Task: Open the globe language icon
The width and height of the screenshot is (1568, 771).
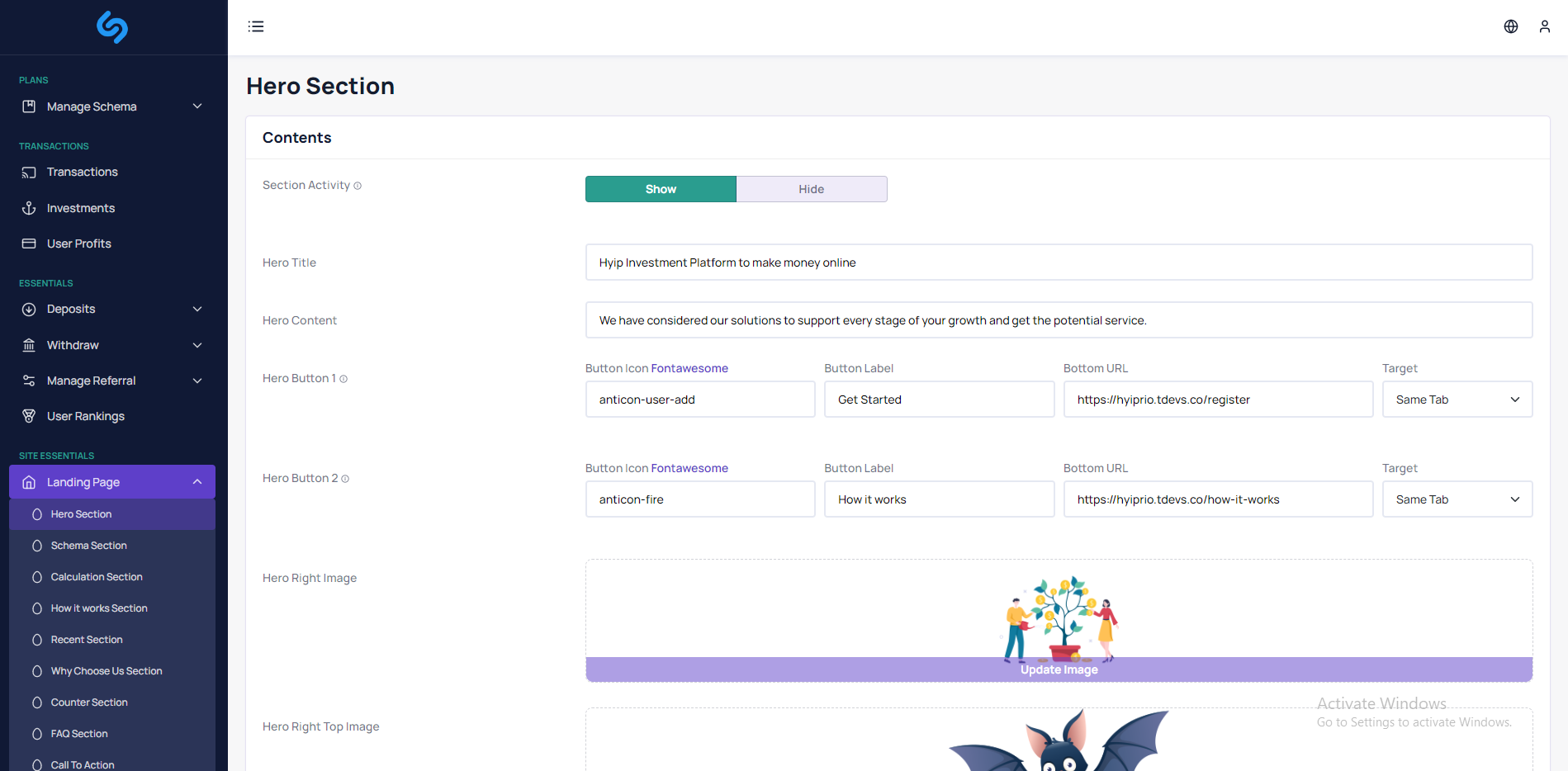Action: [x=1510, y=26]
